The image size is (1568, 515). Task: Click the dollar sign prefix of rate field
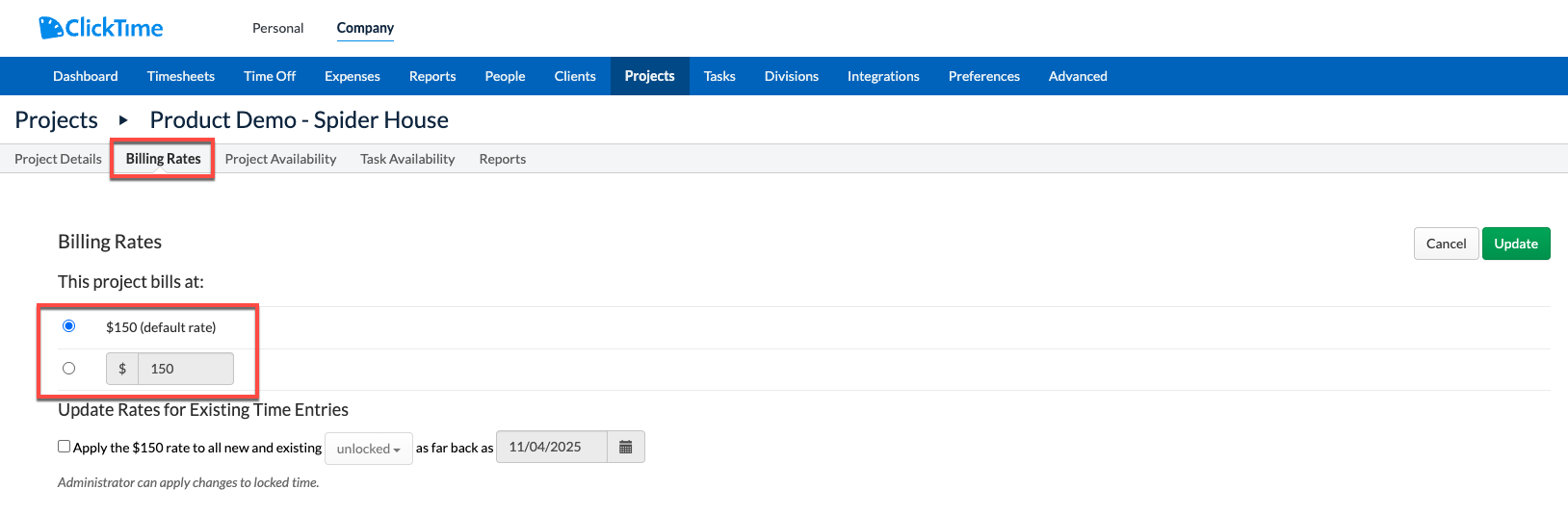click(122, 369)
